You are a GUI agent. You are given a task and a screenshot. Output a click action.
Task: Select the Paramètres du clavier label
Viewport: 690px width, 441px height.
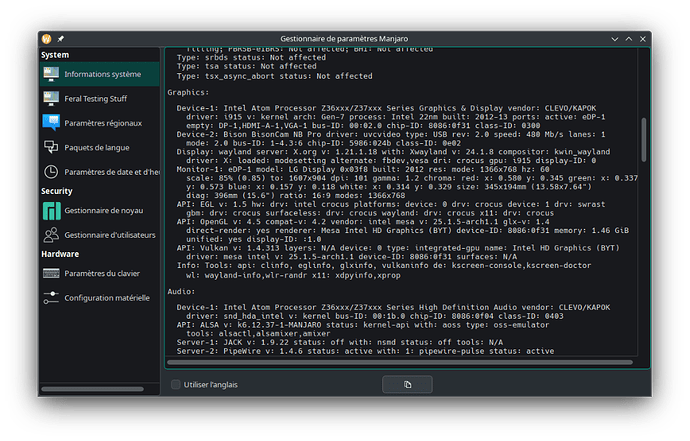coord(102,273)
